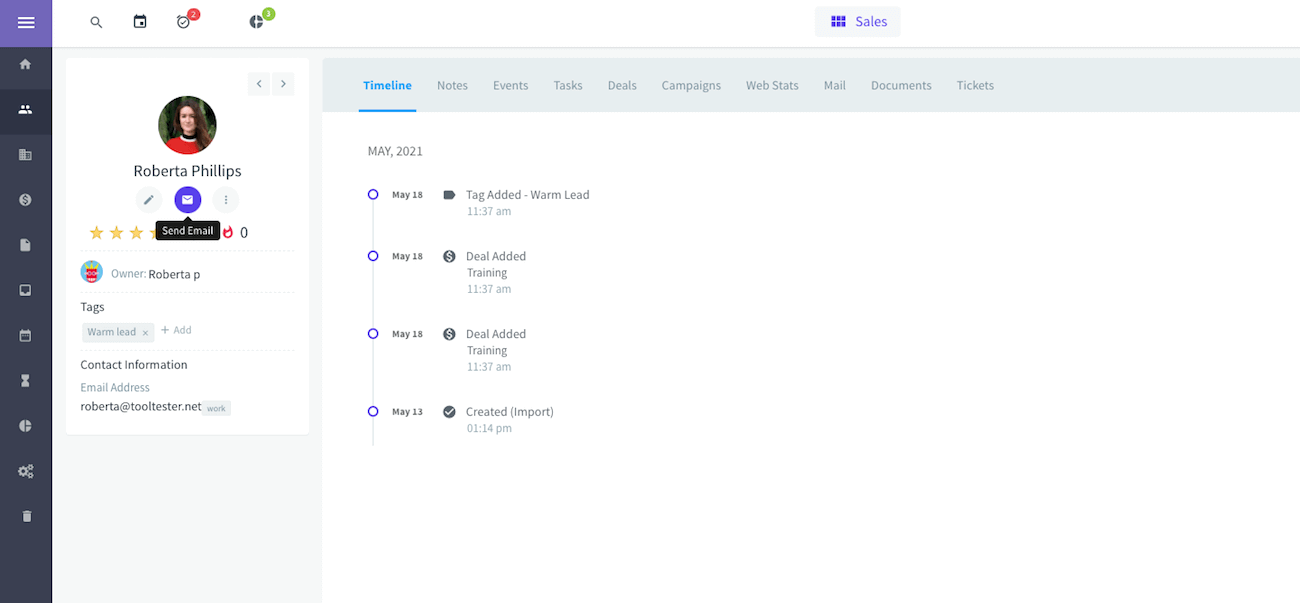Click the tag icon beside Tag Added

(449, 195)
